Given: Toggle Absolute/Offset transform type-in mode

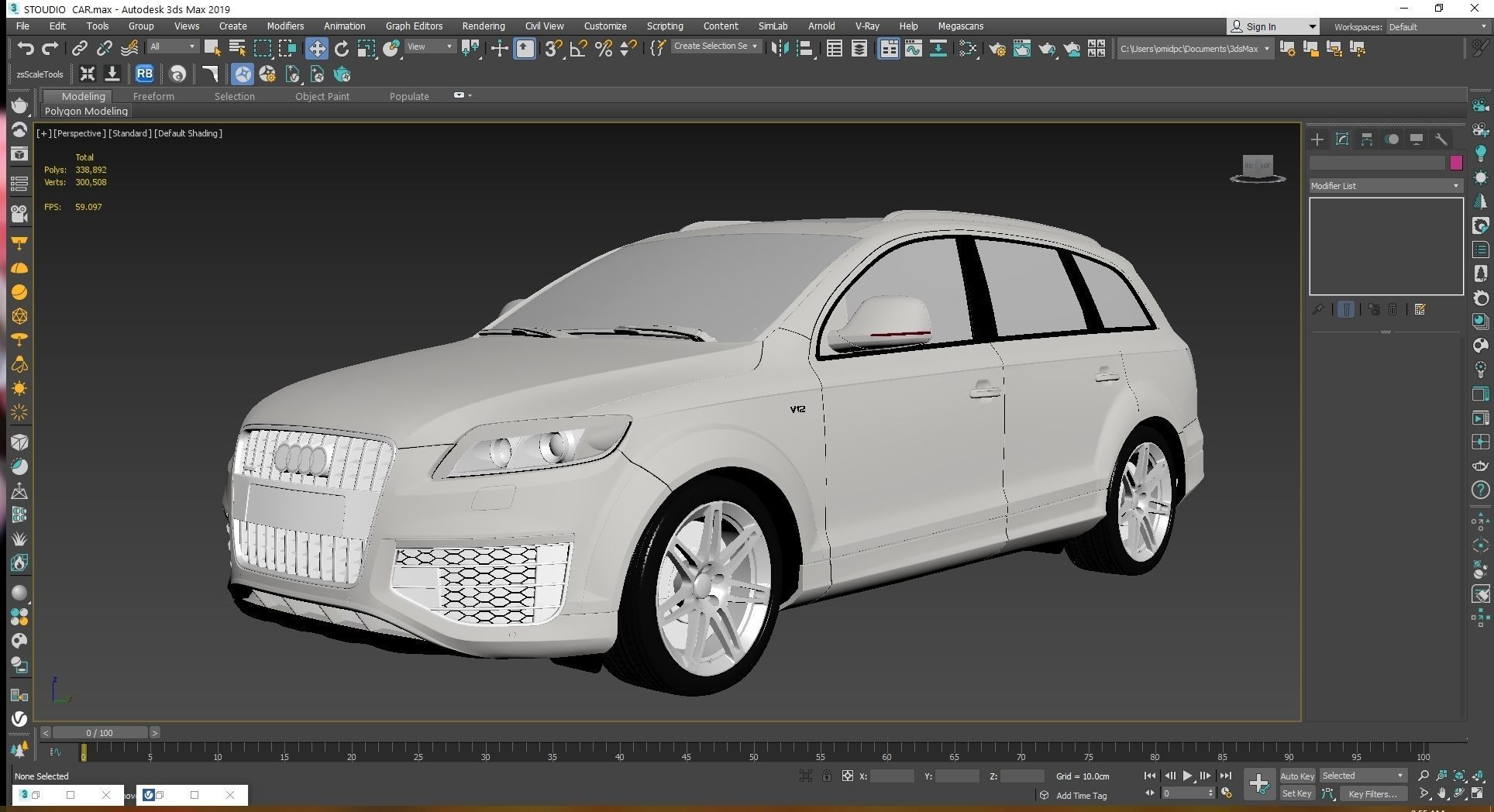Looking at the screenshot, I should tap(848, 776).
